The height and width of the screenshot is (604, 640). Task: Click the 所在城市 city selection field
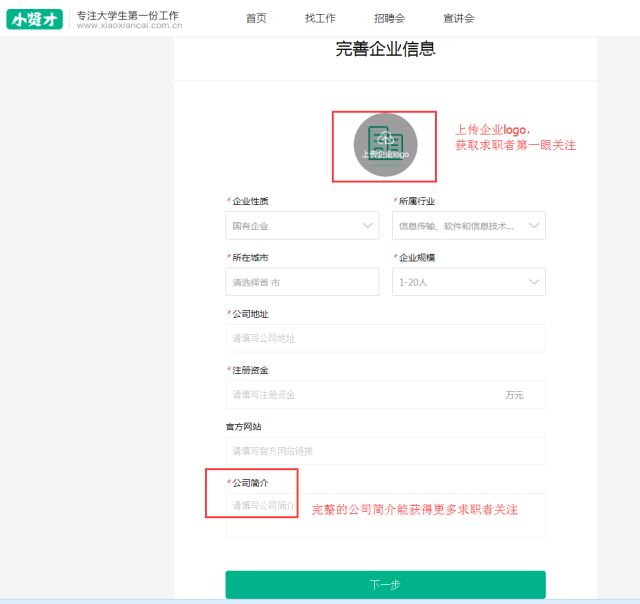pos(302,282)
